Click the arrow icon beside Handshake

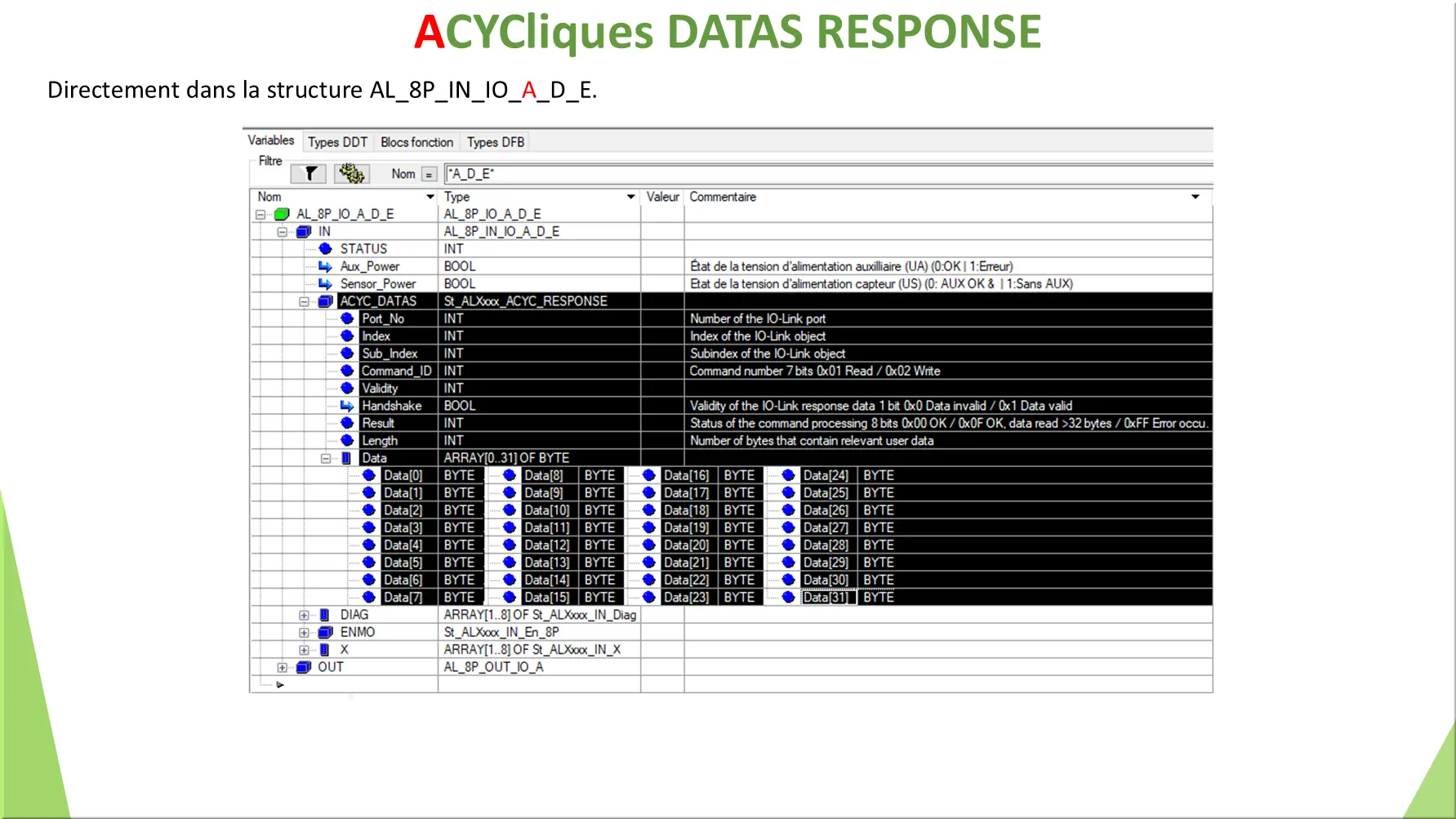tap(347, 405)
